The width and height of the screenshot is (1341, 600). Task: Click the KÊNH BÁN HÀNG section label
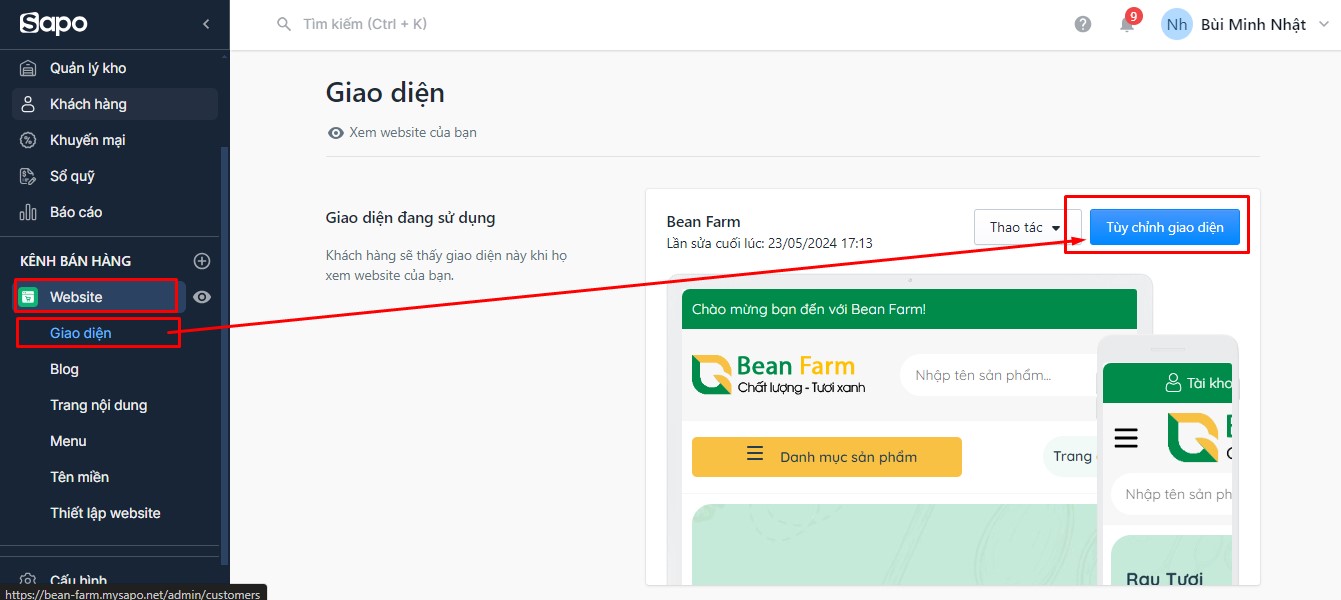coord(76,261)
